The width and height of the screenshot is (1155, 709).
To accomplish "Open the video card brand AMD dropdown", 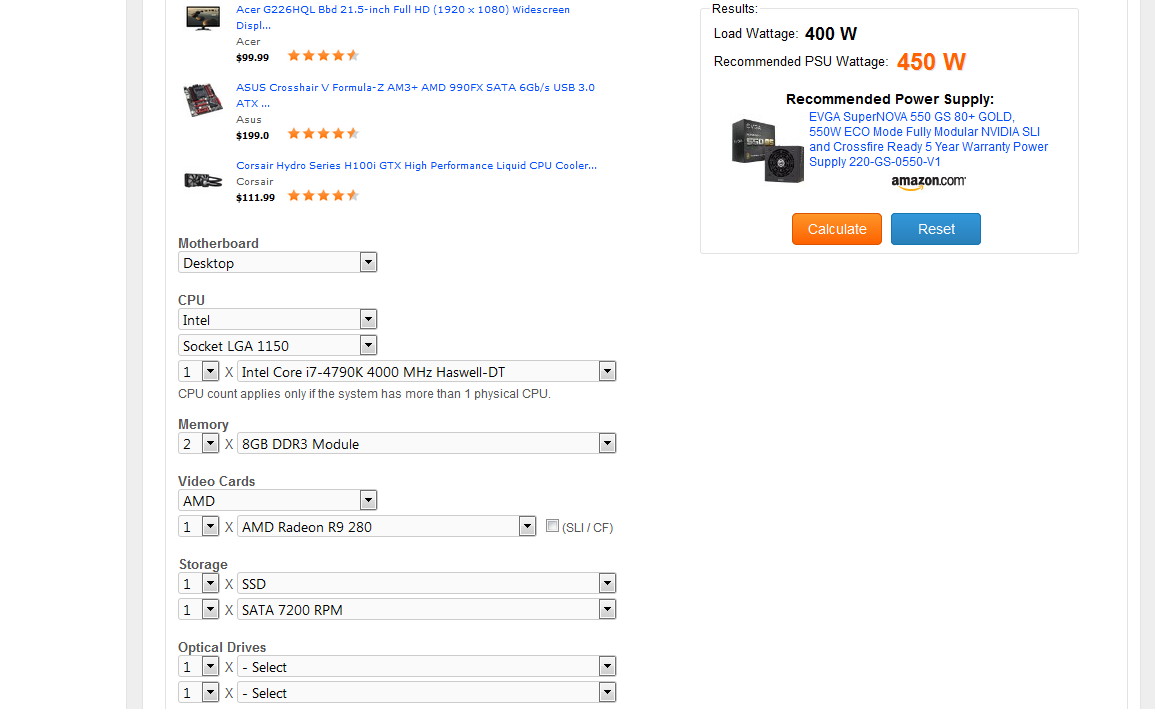I will tap(278, 501).
